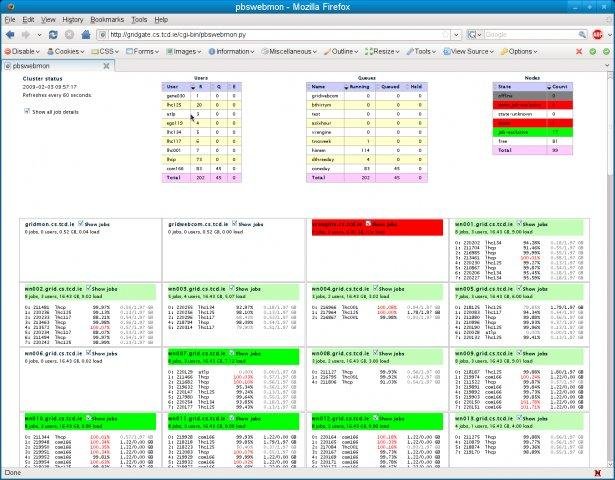
Task: Open the Bookmarks menu
Action: click(x=107, y=20)
